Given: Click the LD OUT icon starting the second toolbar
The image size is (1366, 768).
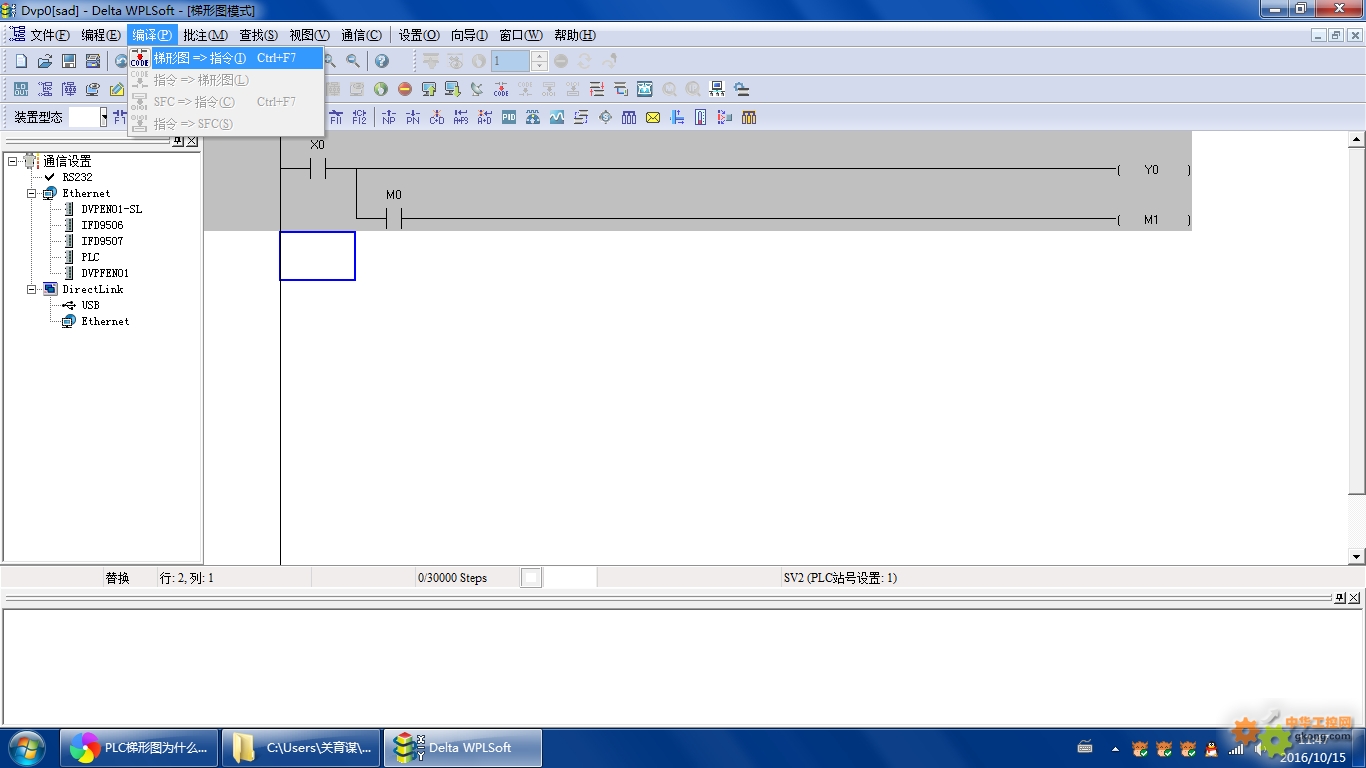Looking at the screenshot, I should (21, 89).
